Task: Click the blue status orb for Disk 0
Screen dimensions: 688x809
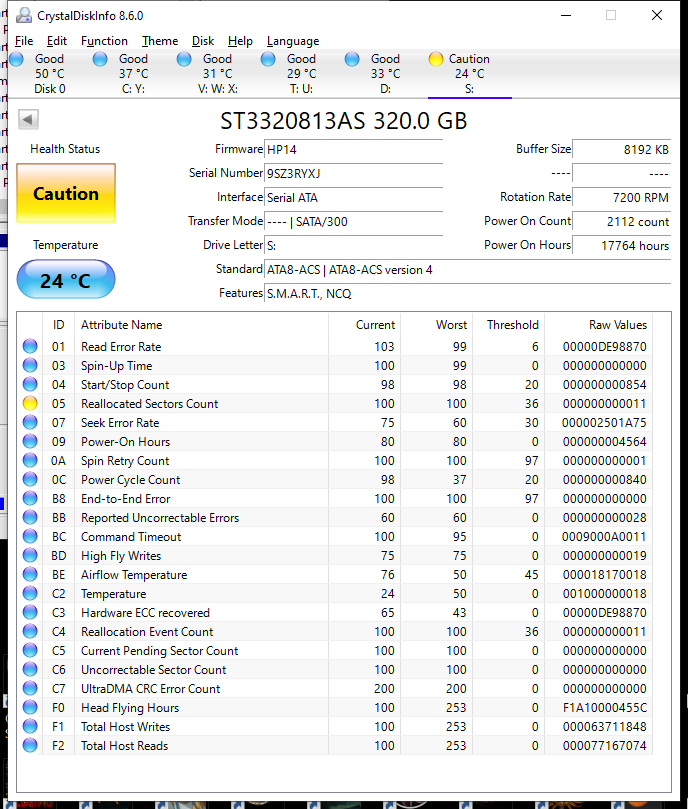Action: click(17, 59)
